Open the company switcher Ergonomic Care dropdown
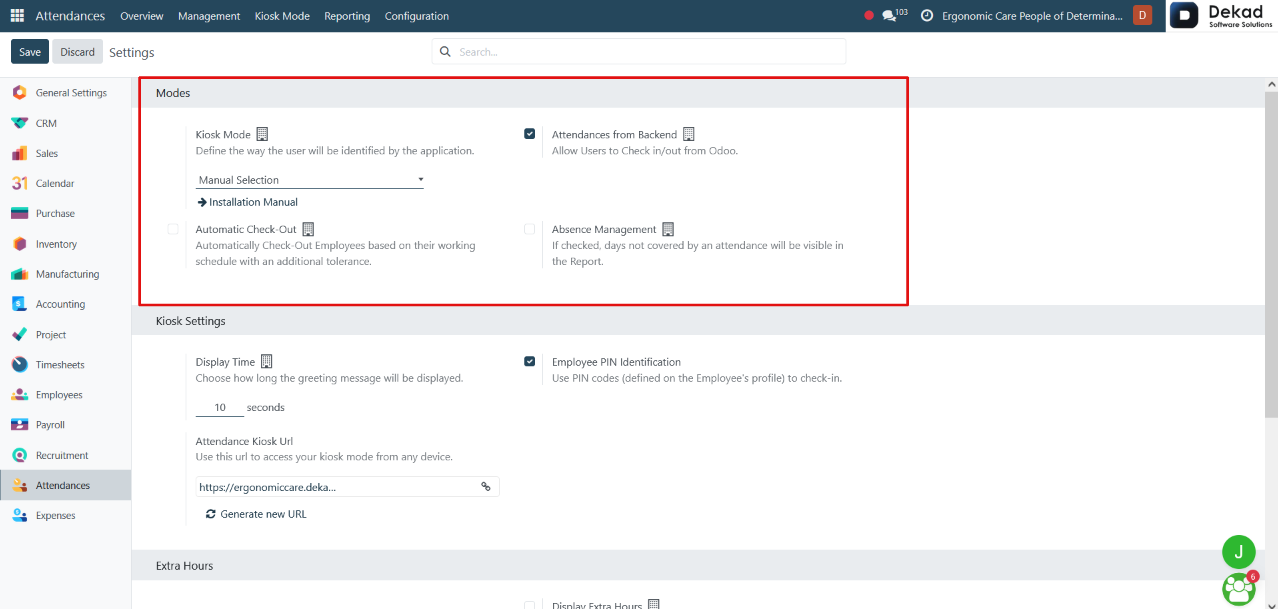This screenshot has height=609, width=1278. click(1032, 16)
